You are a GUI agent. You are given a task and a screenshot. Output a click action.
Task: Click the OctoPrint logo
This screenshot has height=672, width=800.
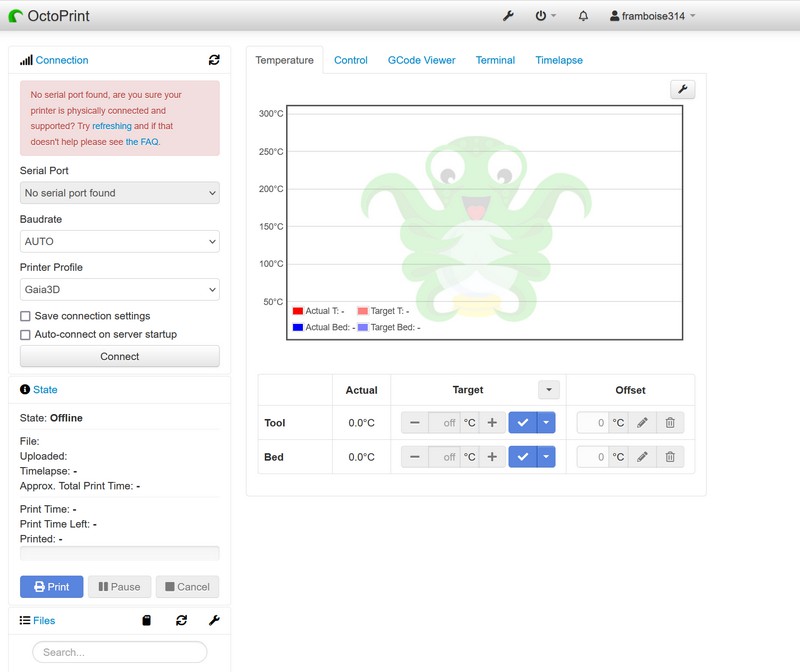point(49,16)
